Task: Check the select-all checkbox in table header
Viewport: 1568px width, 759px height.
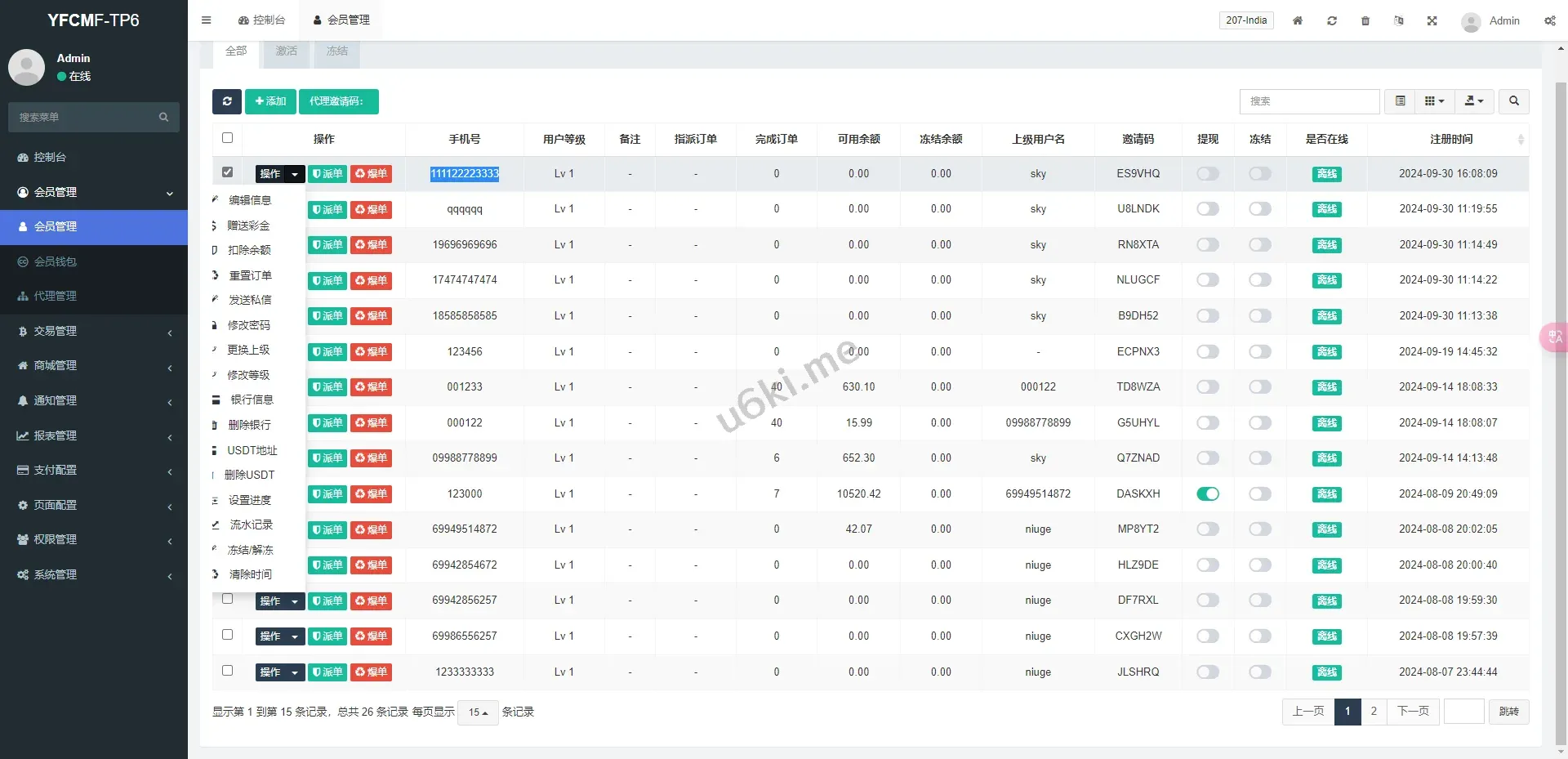Action: 227,138
